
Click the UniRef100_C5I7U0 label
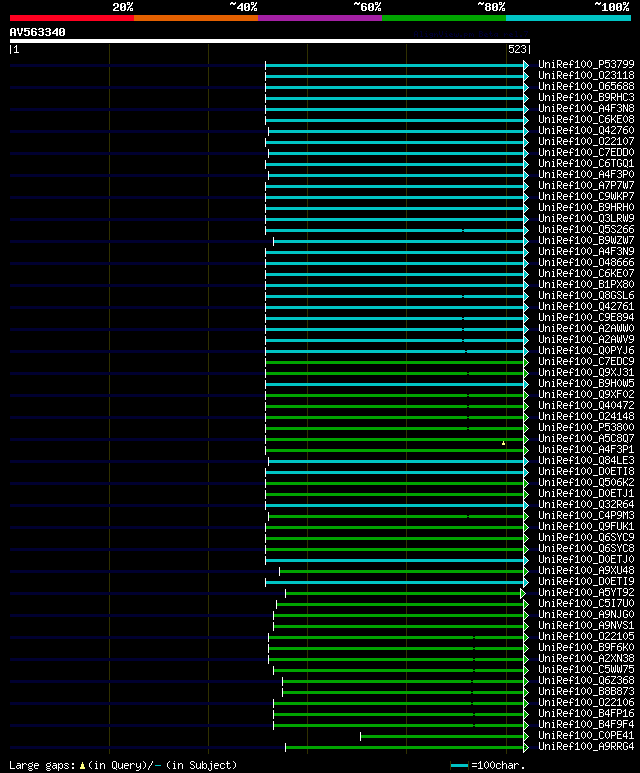[x=586, y=604]
